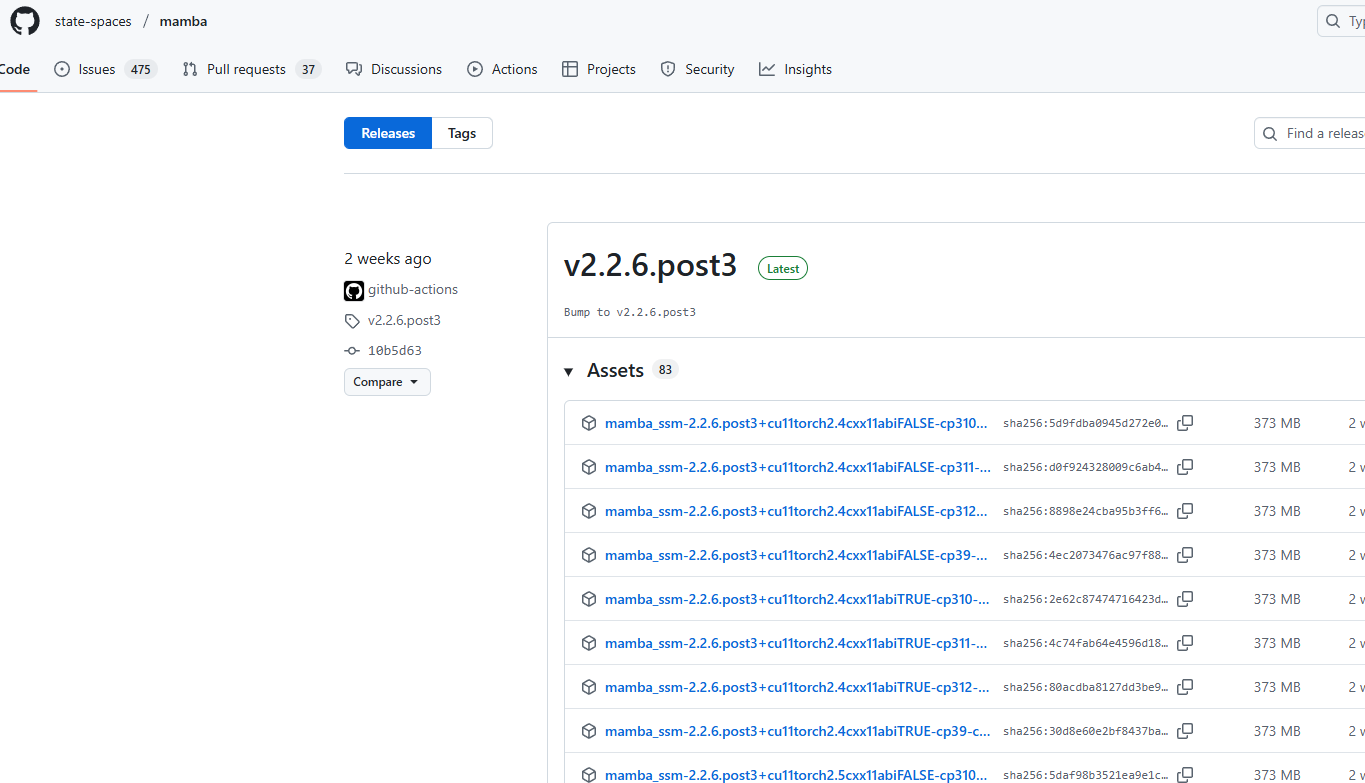
Task: Download torch2.4 abiFALSE cp312 wheel
Action: tap(798, 511)
